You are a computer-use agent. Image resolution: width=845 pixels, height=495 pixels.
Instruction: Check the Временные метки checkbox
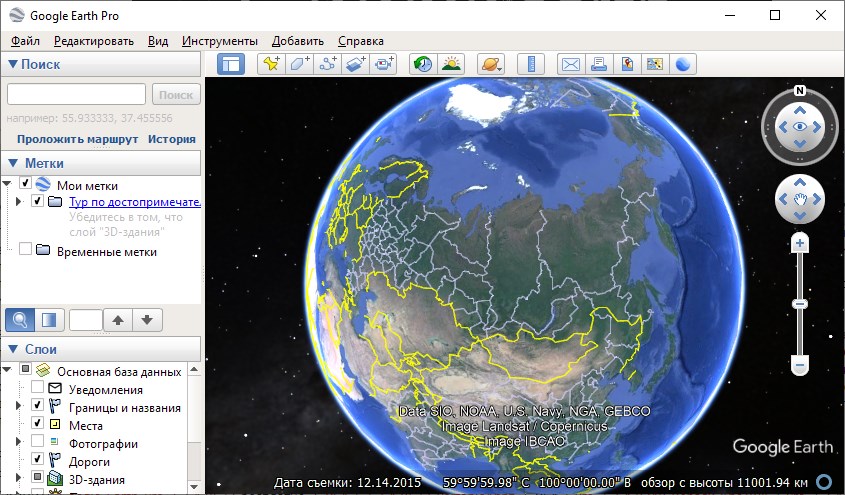pos(25,251)
